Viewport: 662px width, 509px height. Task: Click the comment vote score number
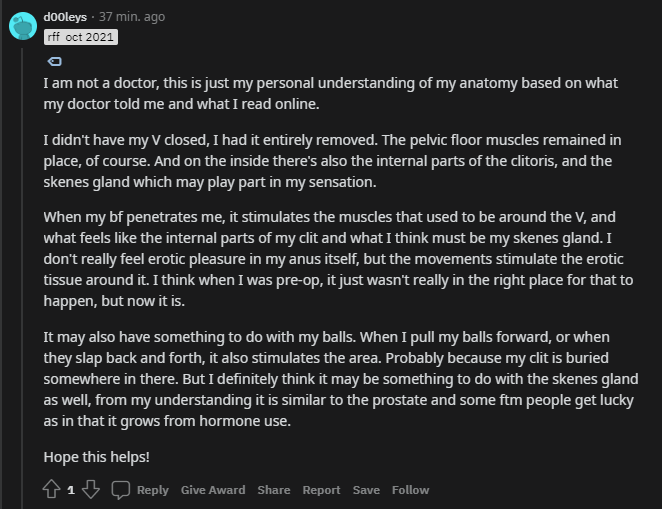click(71, 490)
